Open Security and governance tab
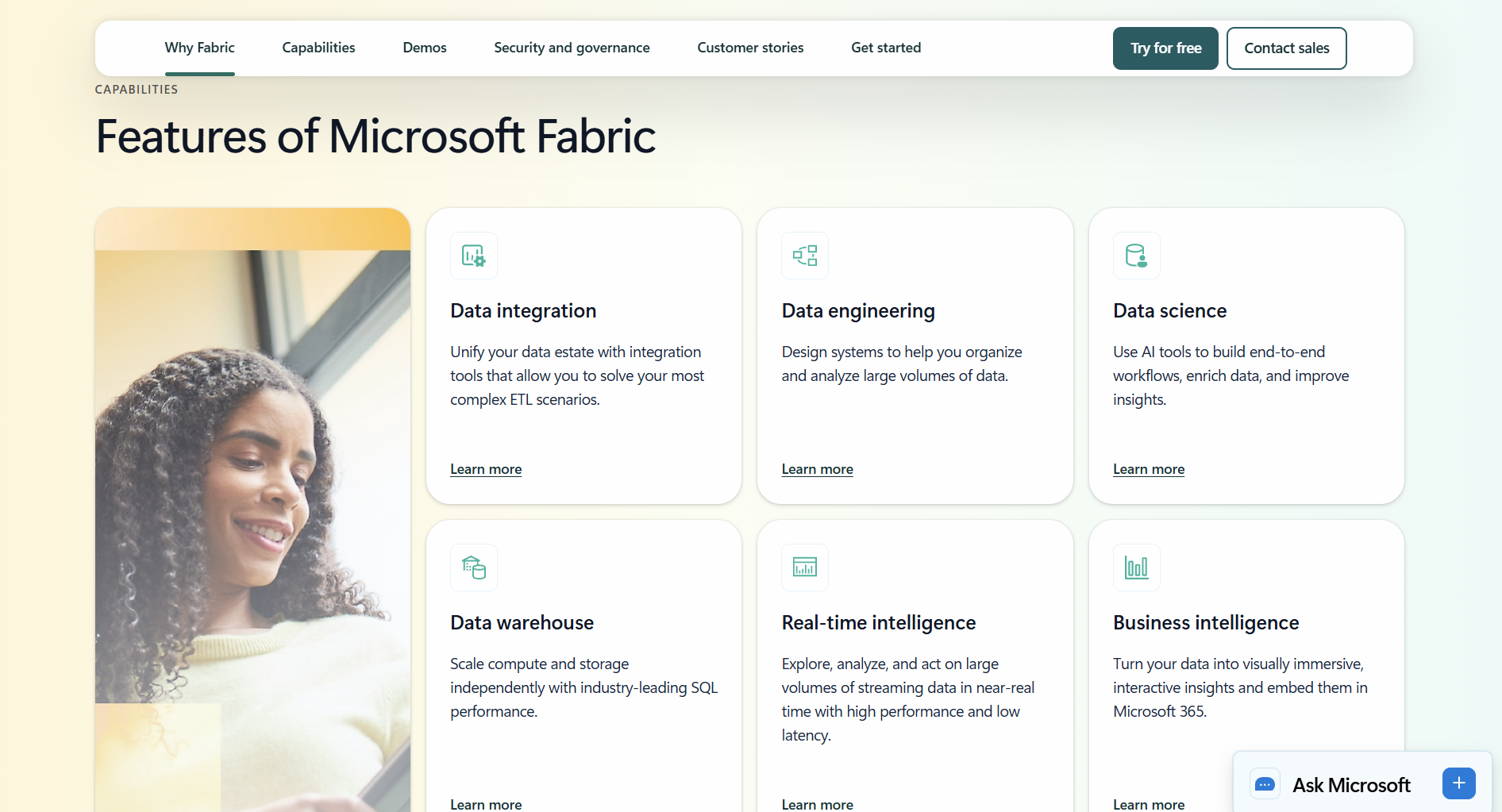1502x812 pixels. tap(572, 48)
